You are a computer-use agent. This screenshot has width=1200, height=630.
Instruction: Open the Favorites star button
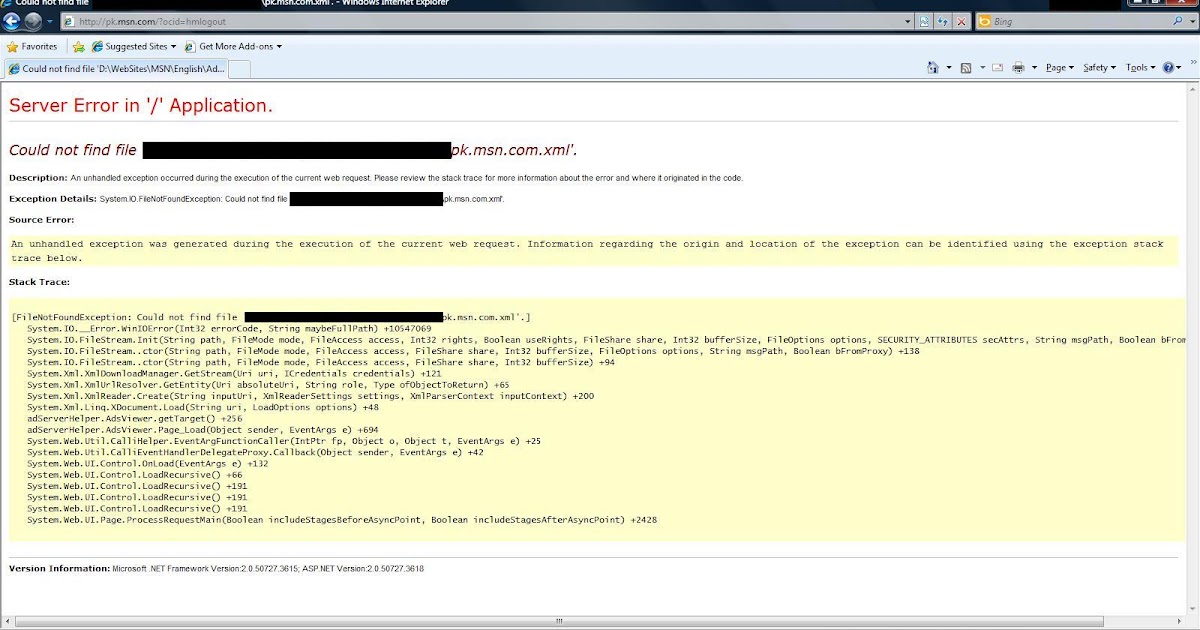pos(32,46)
